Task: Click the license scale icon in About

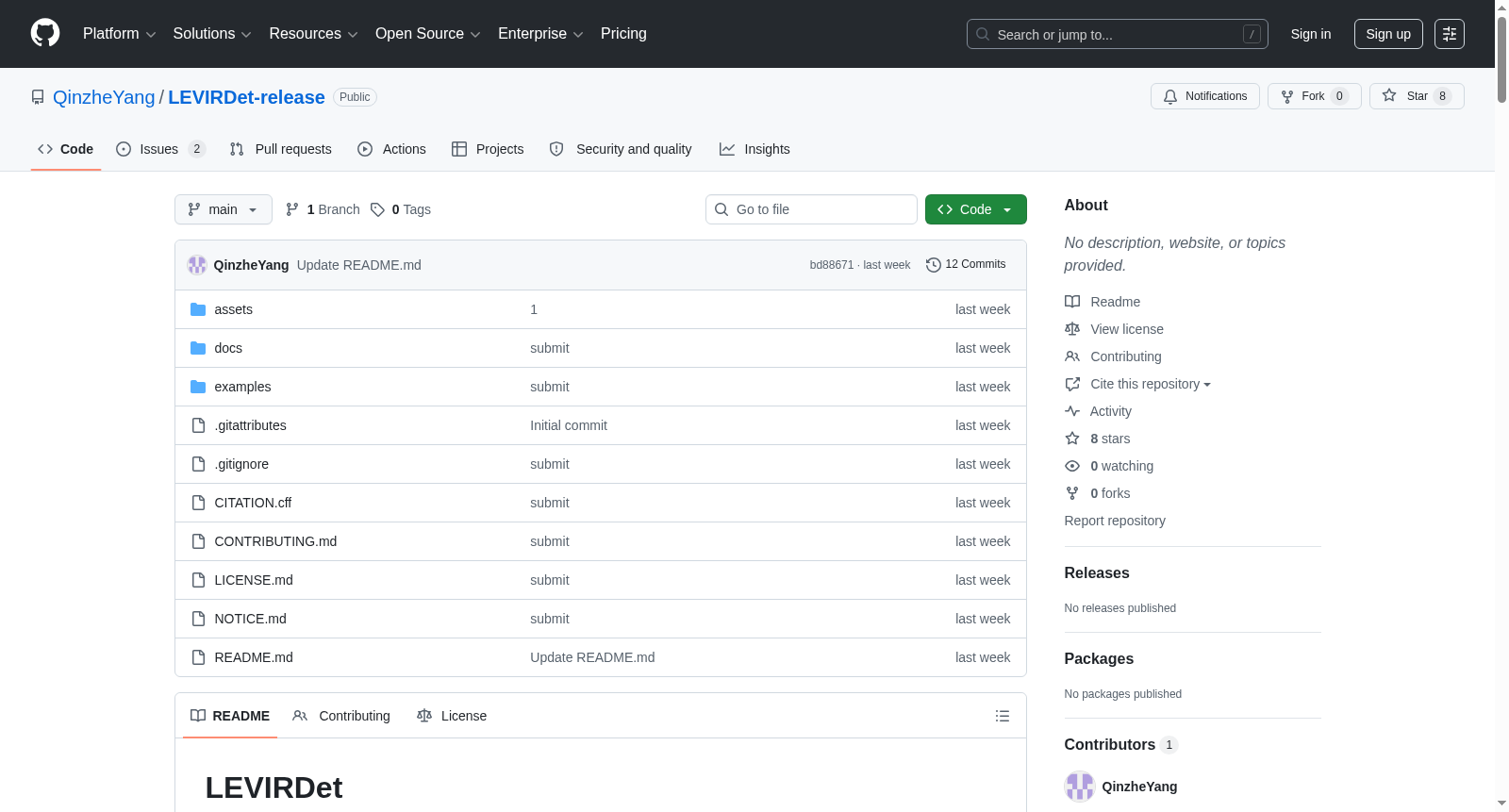Action: pyautogui.click(x=1072, y=329)
